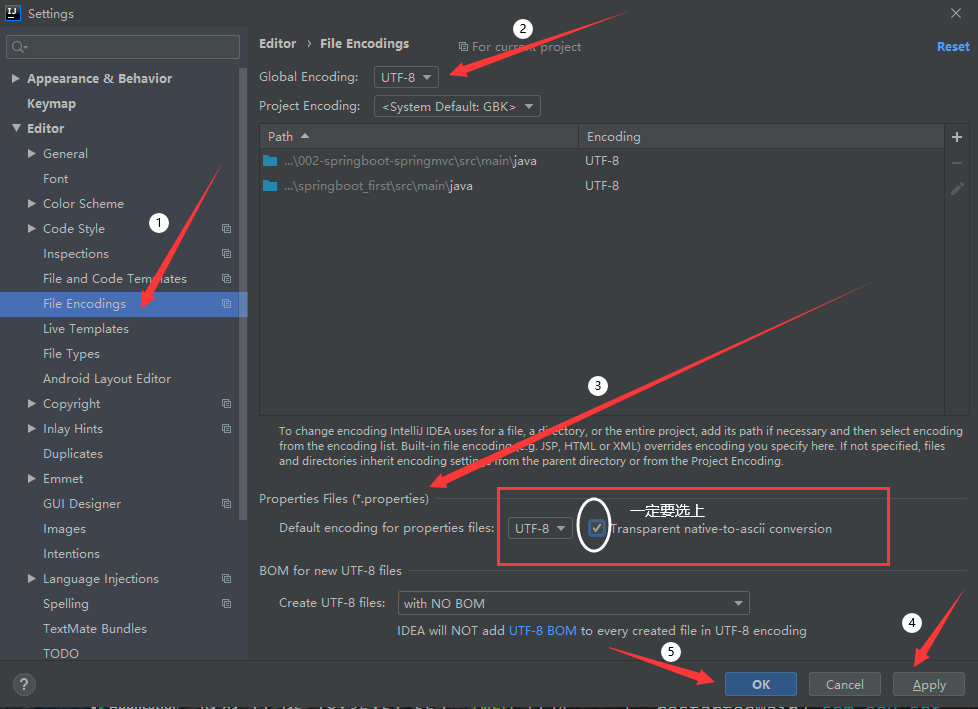Image resolution: width=978 pixels, height=709 pixels.
Task: Open the UTF-8 BOM link
Action: 543,630
